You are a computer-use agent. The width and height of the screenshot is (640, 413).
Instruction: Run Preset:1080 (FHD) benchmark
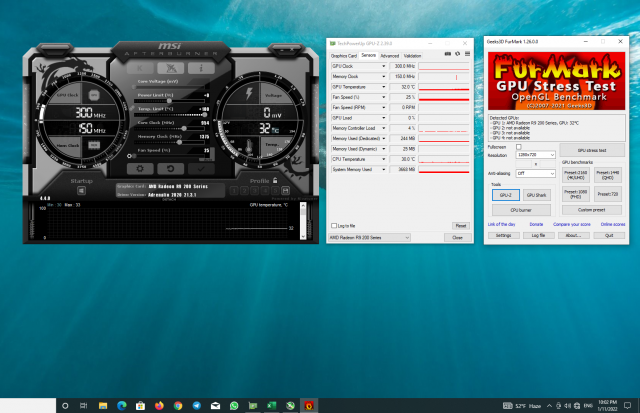[576, 194]
